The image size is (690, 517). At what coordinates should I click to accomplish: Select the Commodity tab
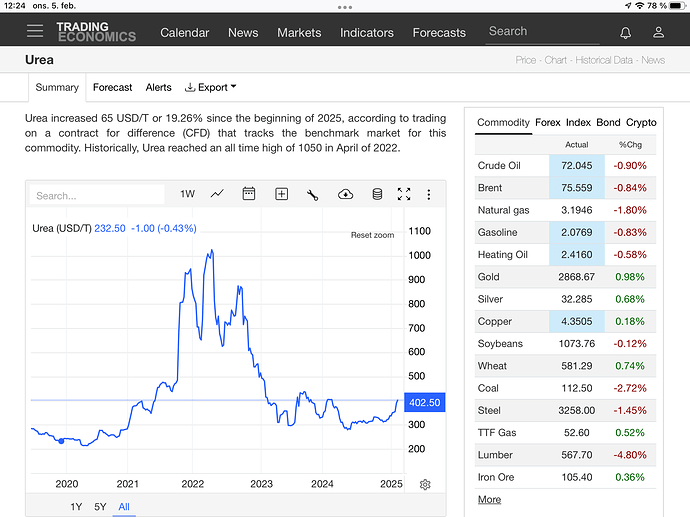[x=503, y=122]
